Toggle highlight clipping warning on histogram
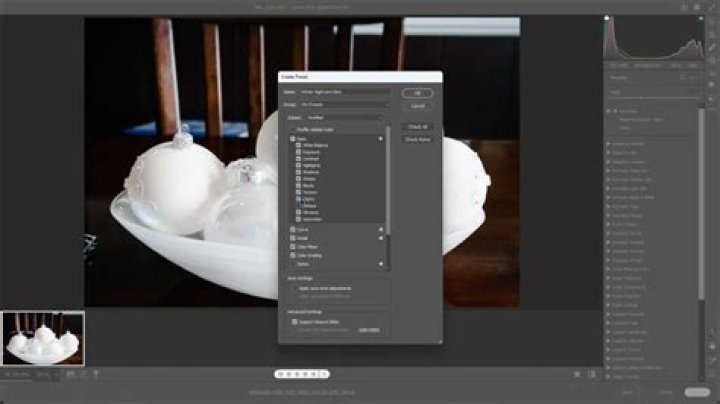 701,18
